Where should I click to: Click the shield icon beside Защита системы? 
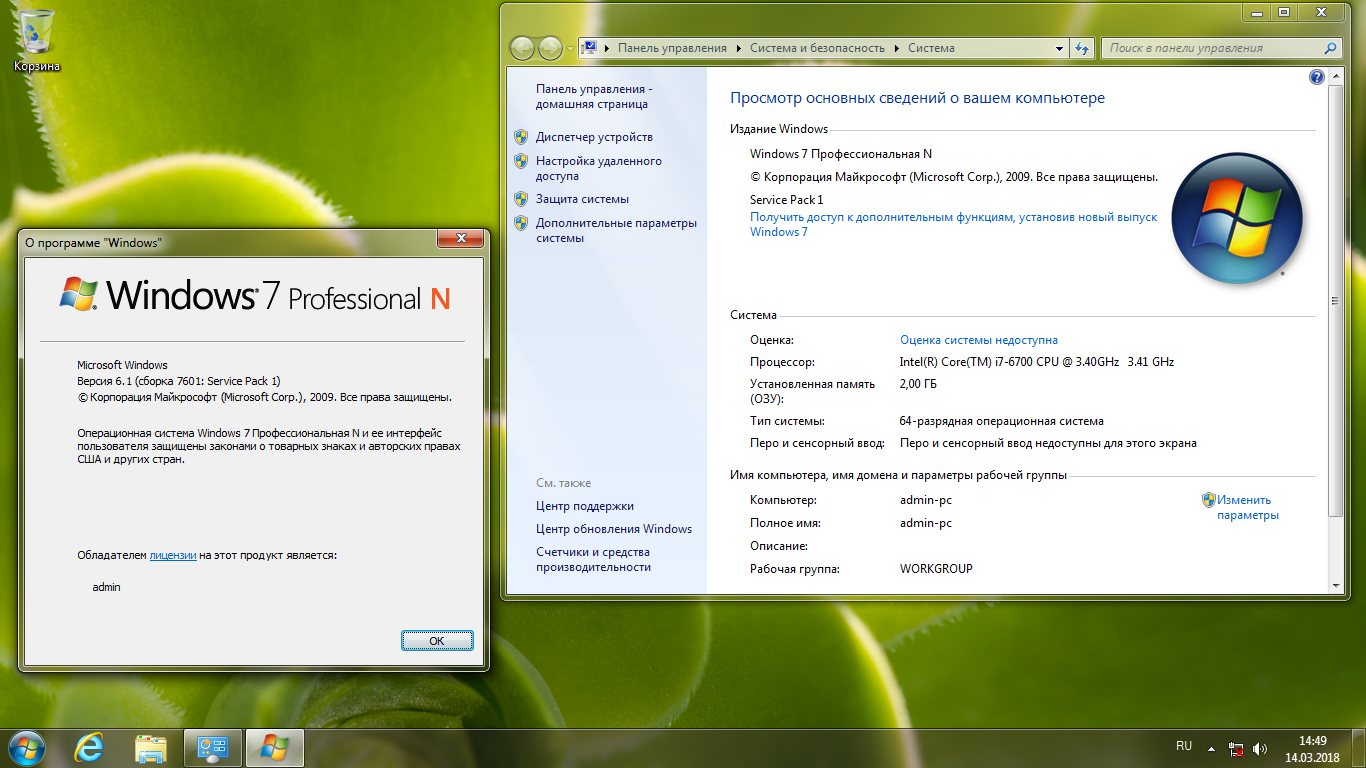(x=521, y=199)
